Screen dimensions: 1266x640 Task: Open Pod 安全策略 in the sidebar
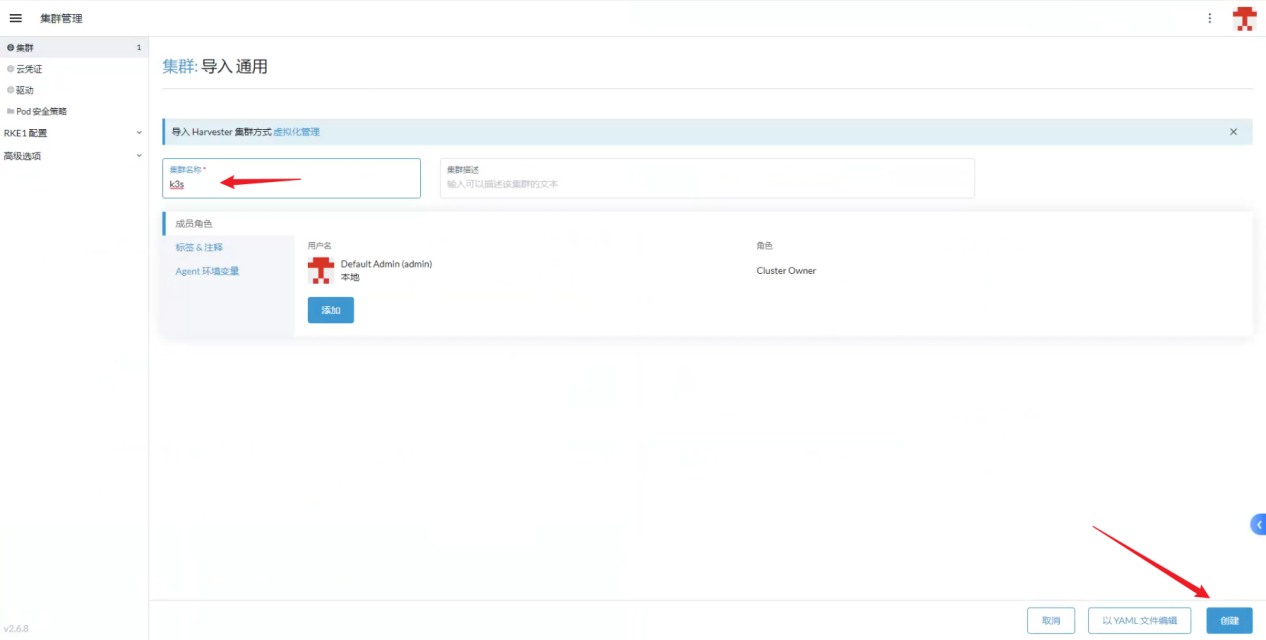[x=41, y=111]
